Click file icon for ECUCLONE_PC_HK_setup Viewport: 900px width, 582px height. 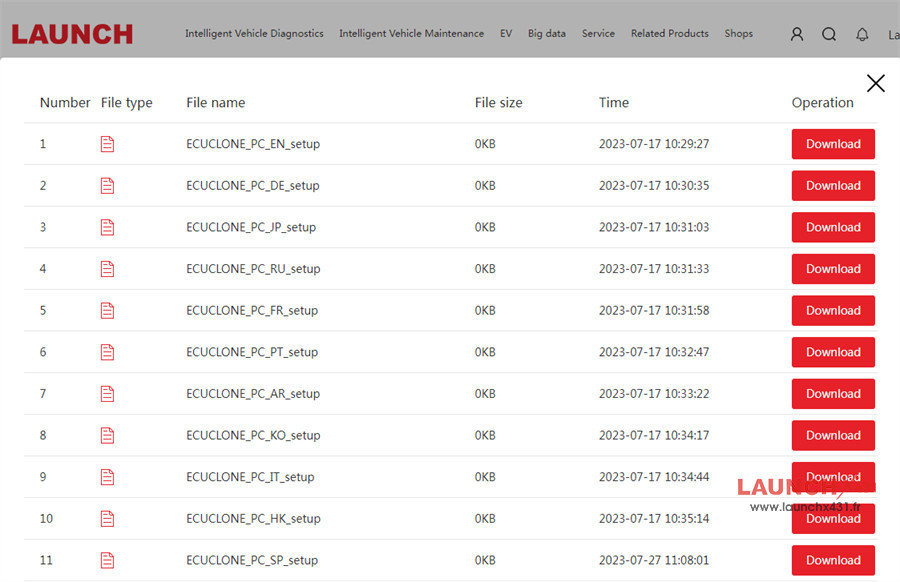(107, 519)
